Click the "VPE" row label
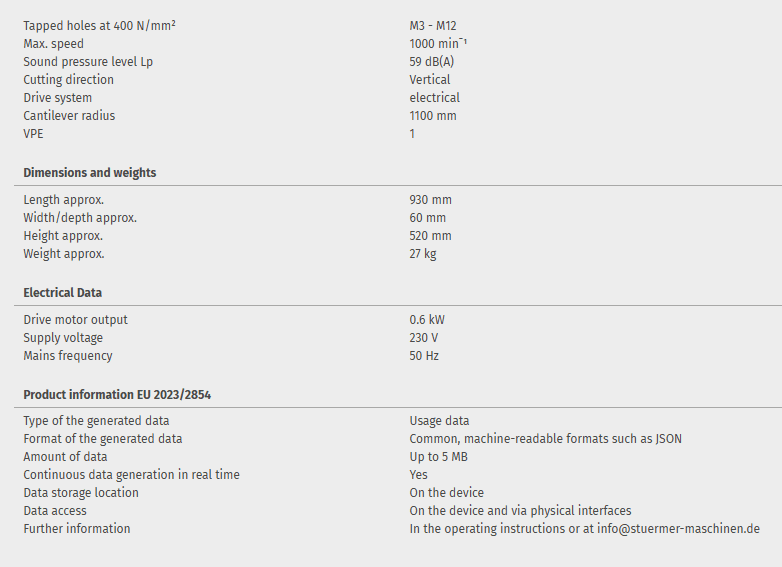Screen dimensions: 782x567 [x=34, y=134]
